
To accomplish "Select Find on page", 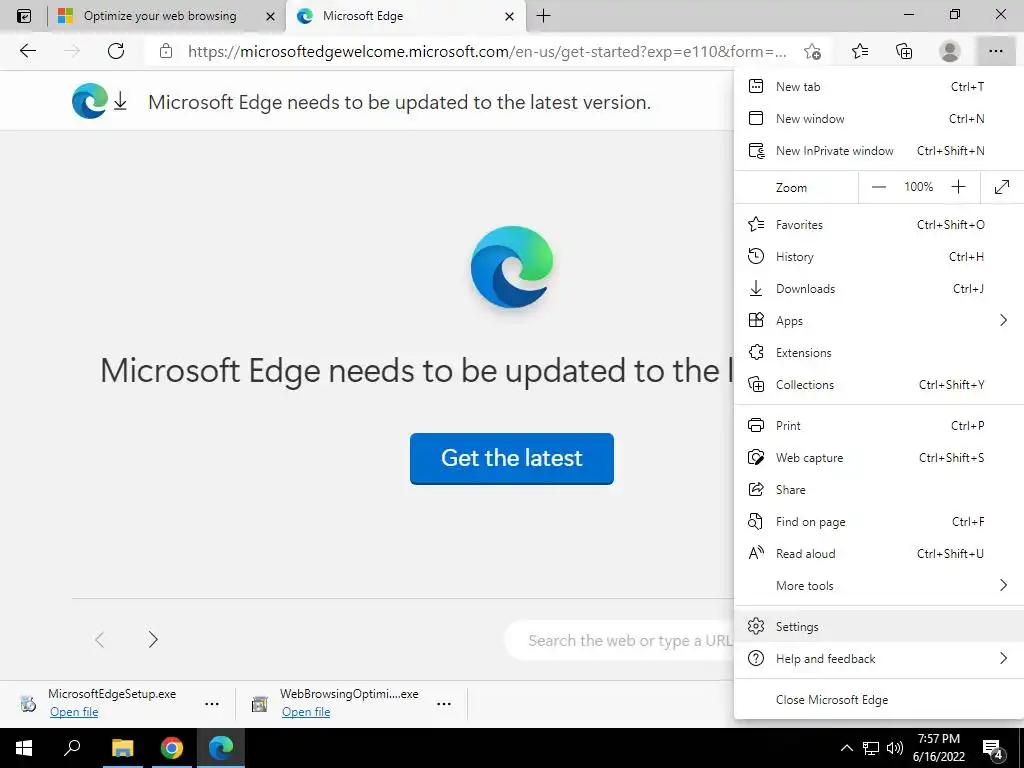I will (x=879, y=521).
